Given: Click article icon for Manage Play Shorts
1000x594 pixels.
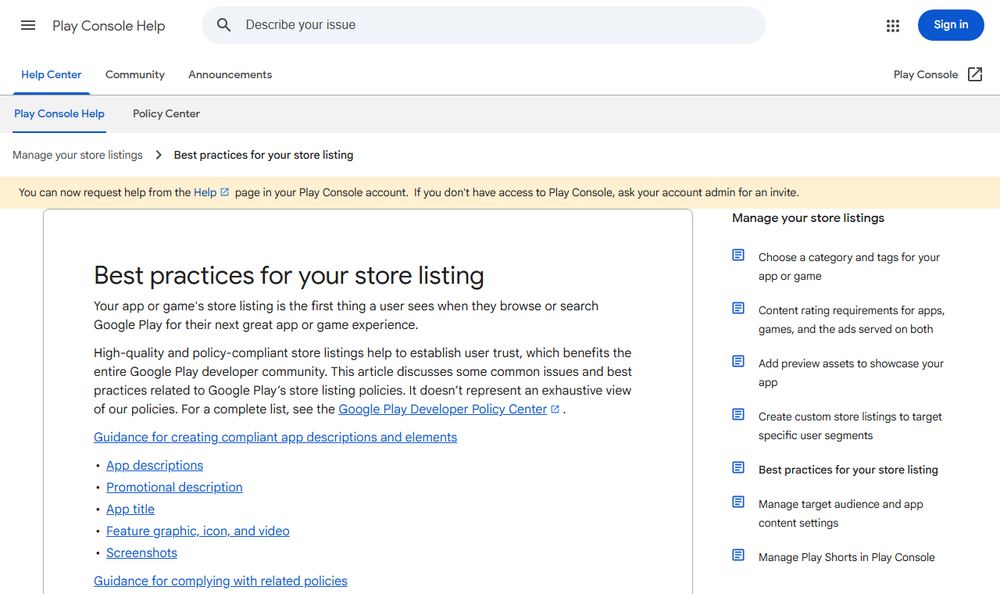Looking at the screenshot, I should 738,555.
